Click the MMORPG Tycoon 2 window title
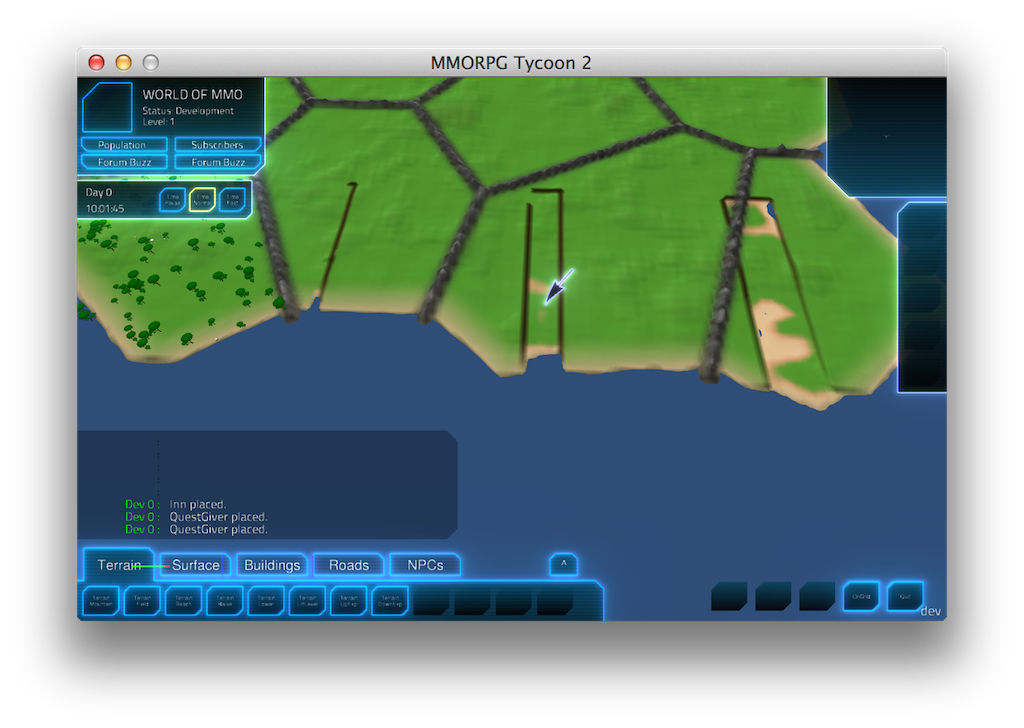The image size is (1024, 728). point(511,63)
